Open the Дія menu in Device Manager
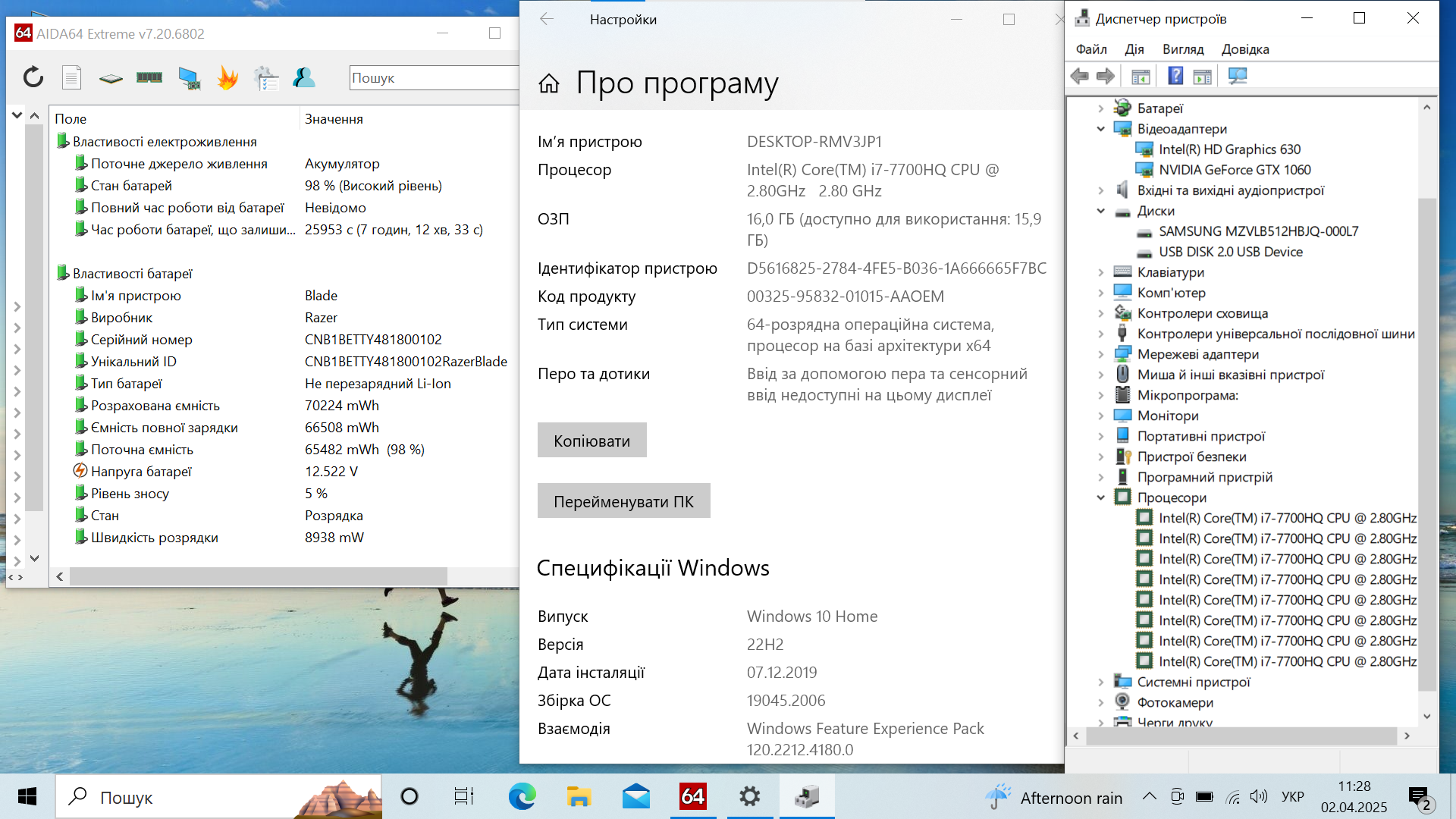 pyautogui.click(x=1134, y=49)
